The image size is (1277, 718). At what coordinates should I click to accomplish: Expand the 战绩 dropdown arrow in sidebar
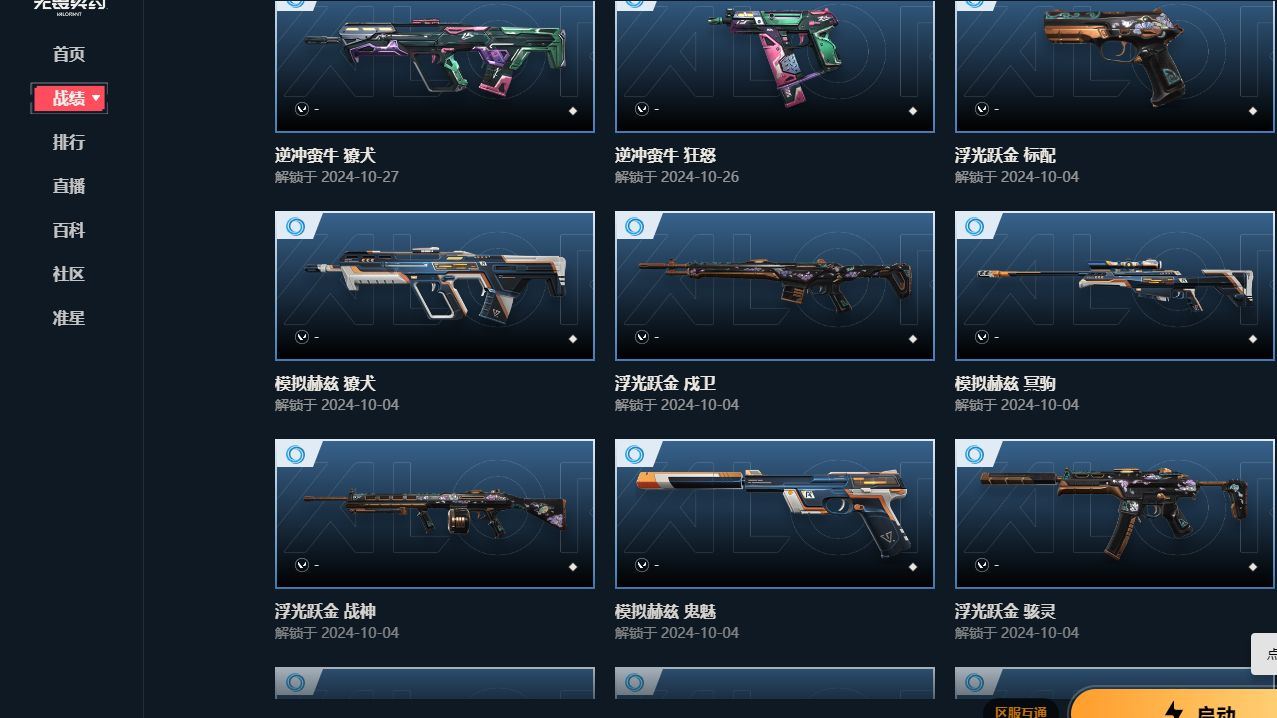coord(96,98)
